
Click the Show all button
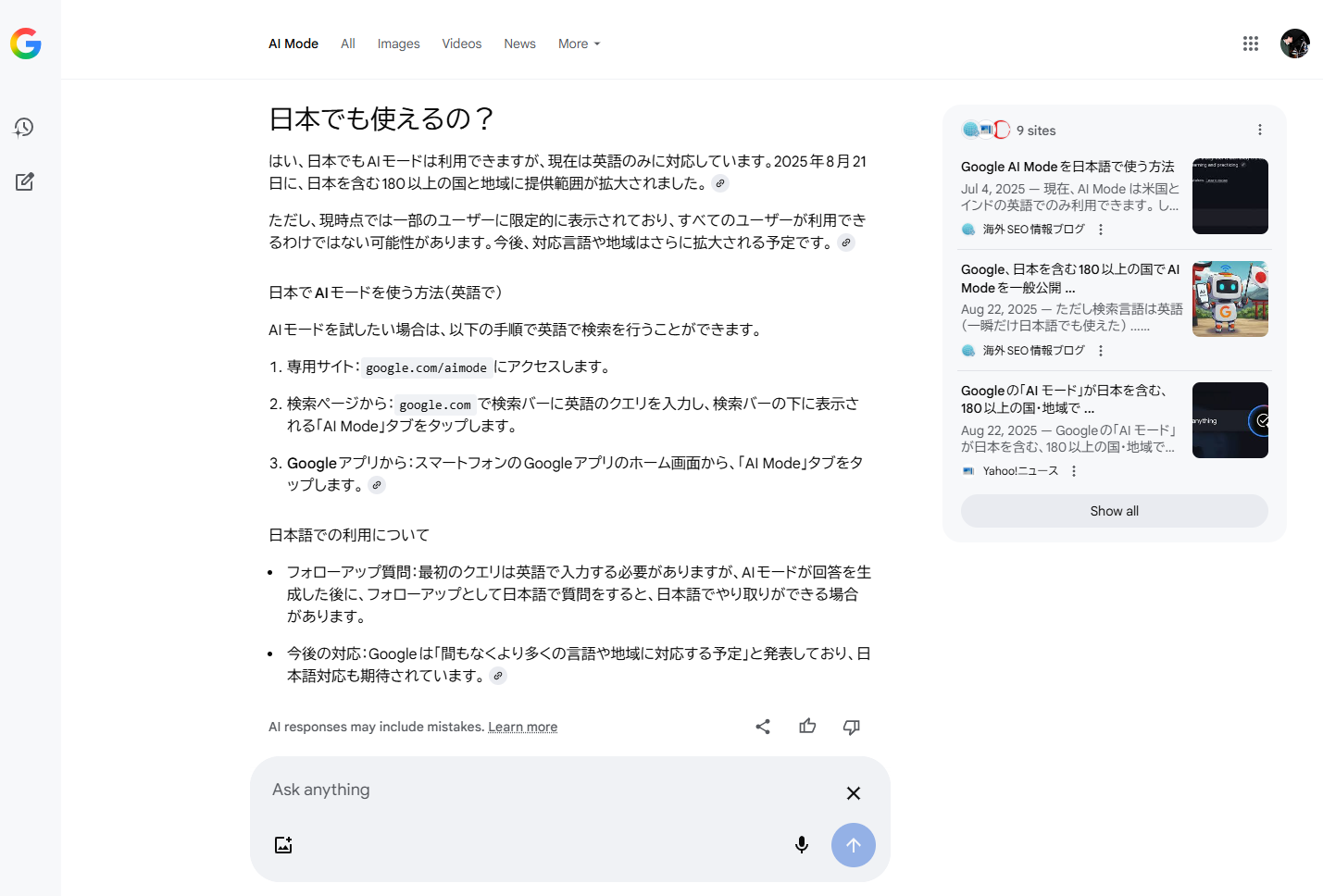point(1115,511)
